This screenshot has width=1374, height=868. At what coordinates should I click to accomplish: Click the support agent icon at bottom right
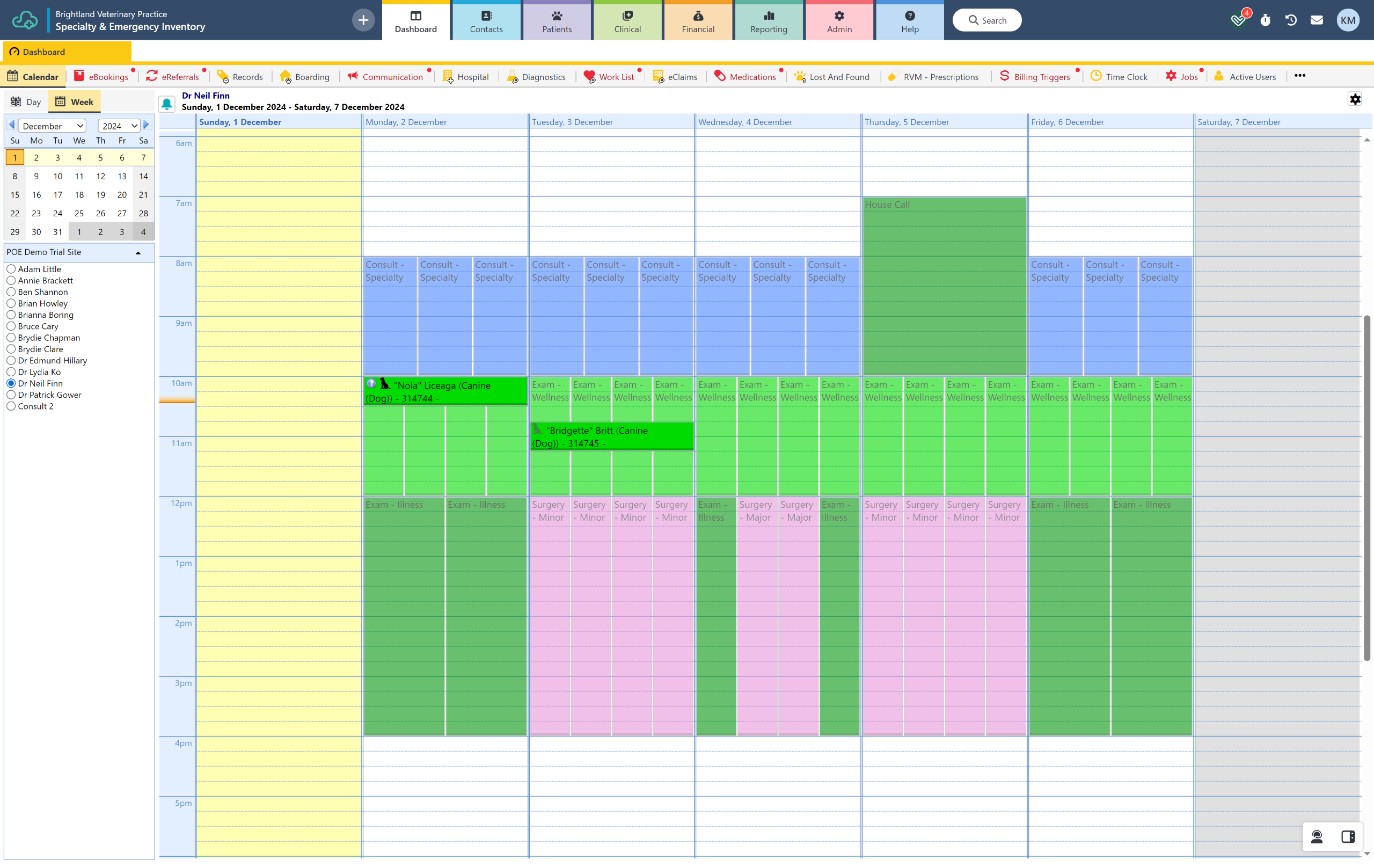point(1317,837)
